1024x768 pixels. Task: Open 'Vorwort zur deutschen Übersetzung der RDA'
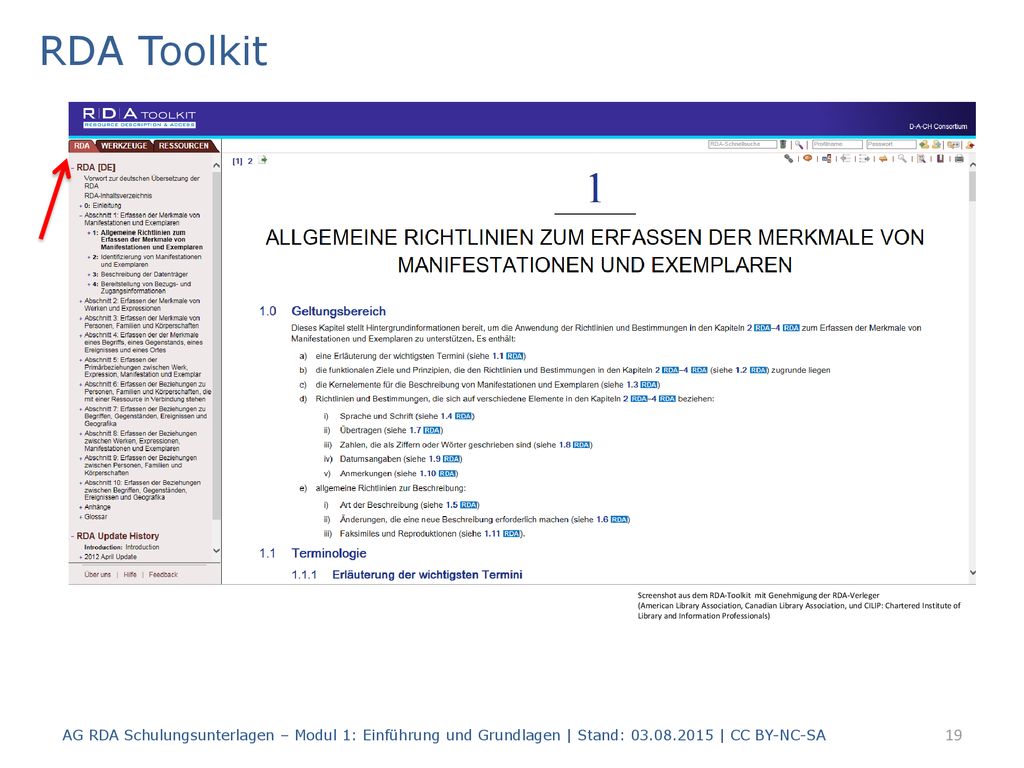(x=142, y=182)
